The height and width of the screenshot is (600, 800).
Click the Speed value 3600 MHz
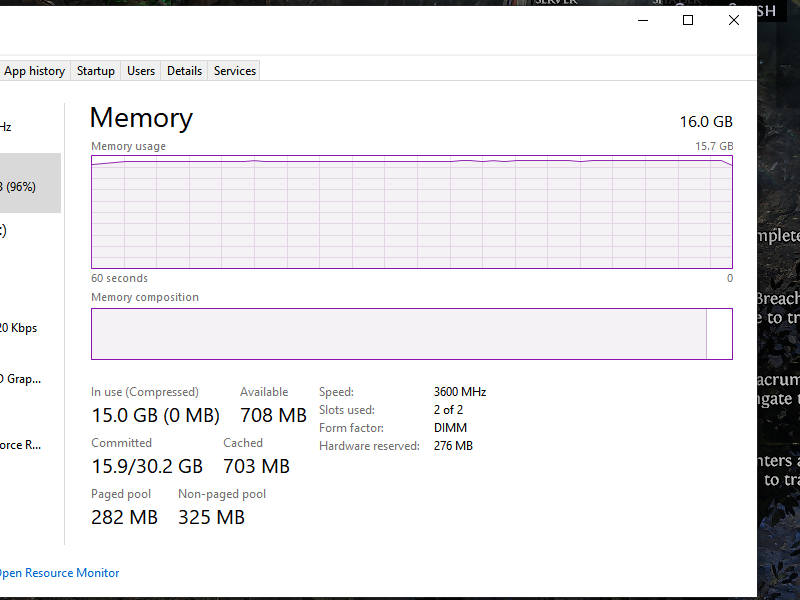click(460, 392)
